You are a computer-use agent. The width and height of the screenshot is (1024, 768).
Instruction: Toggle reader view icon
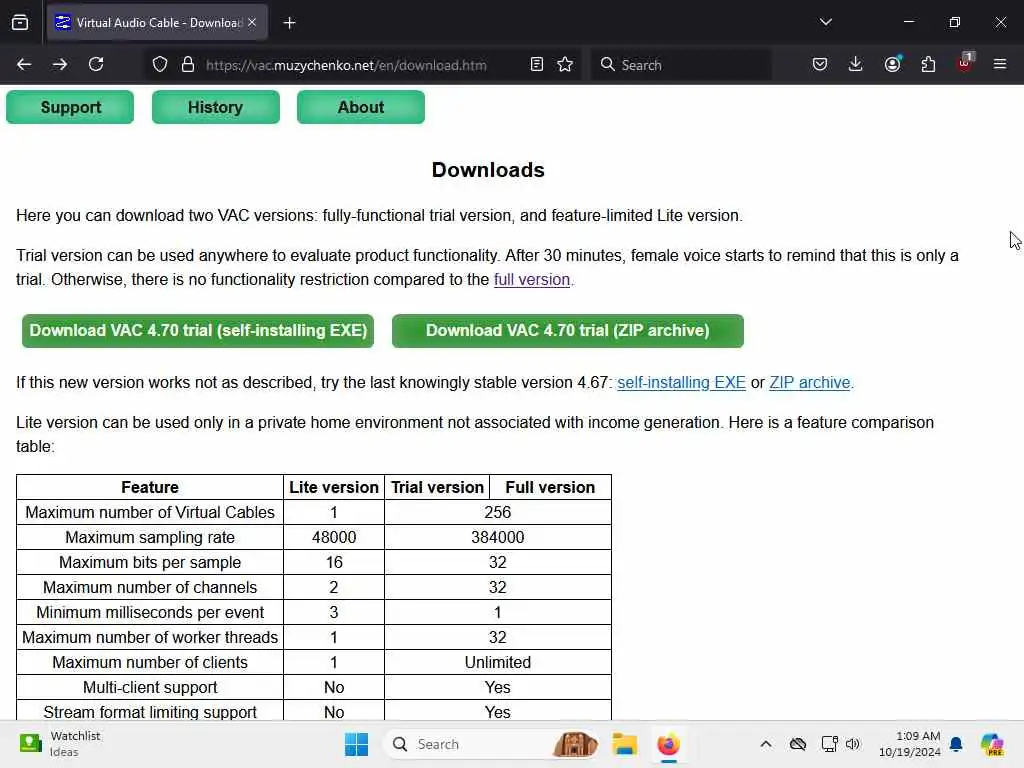tap(537, 64)
